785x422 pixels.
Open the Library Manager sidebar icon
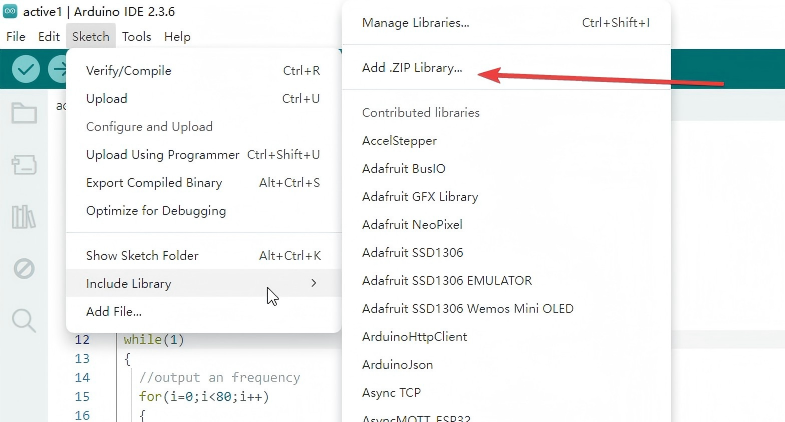pyautogui.click(x=24, y=216)
